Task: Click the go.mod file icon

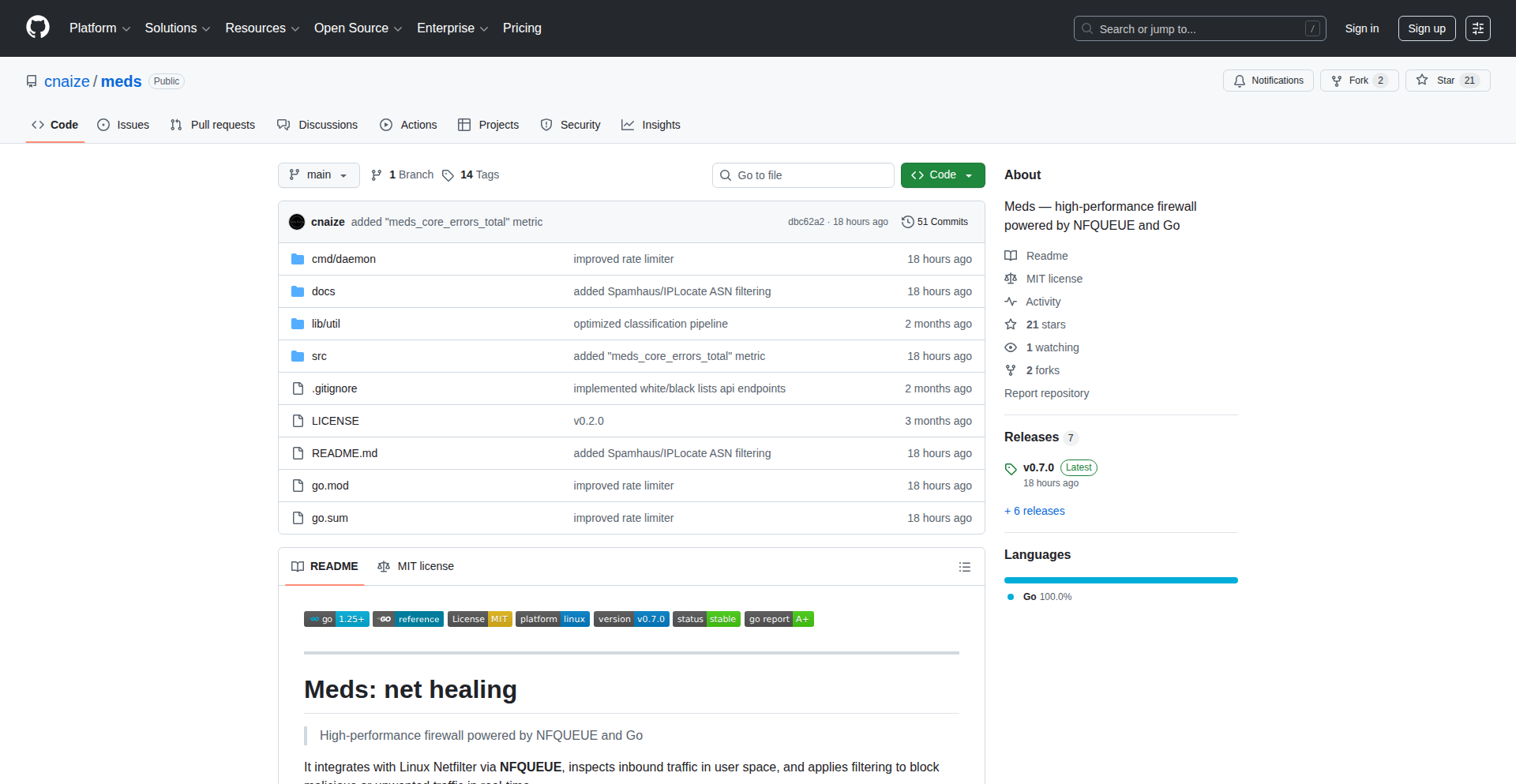Action: 298,486
